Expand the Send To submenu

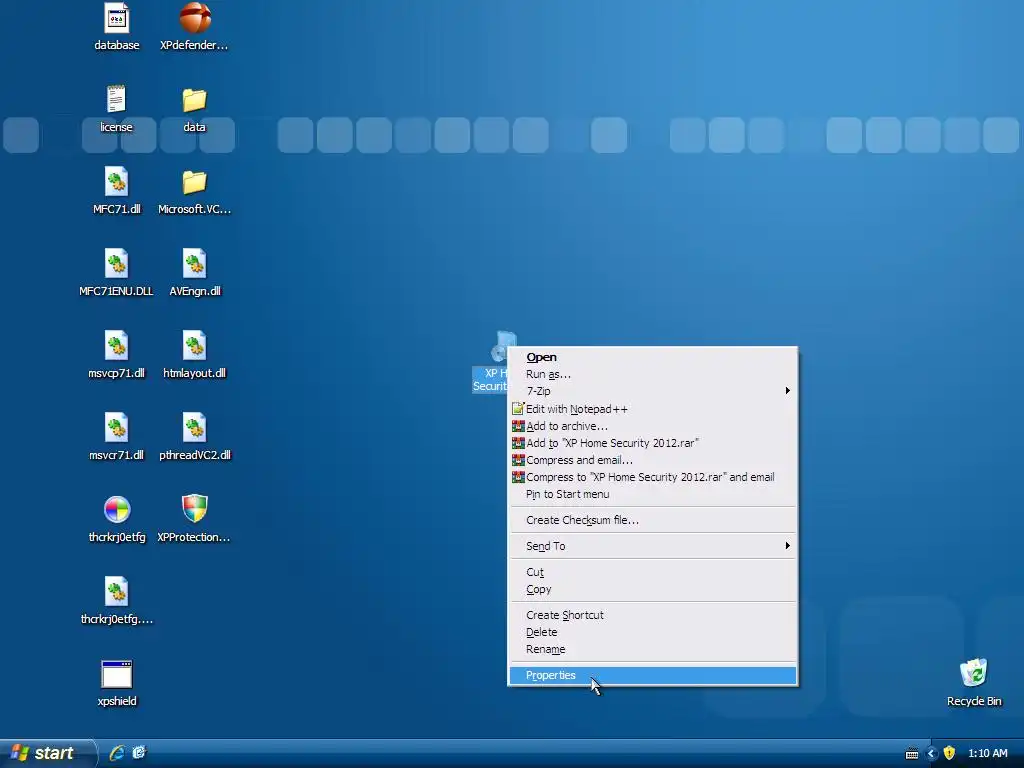[652, 546]
